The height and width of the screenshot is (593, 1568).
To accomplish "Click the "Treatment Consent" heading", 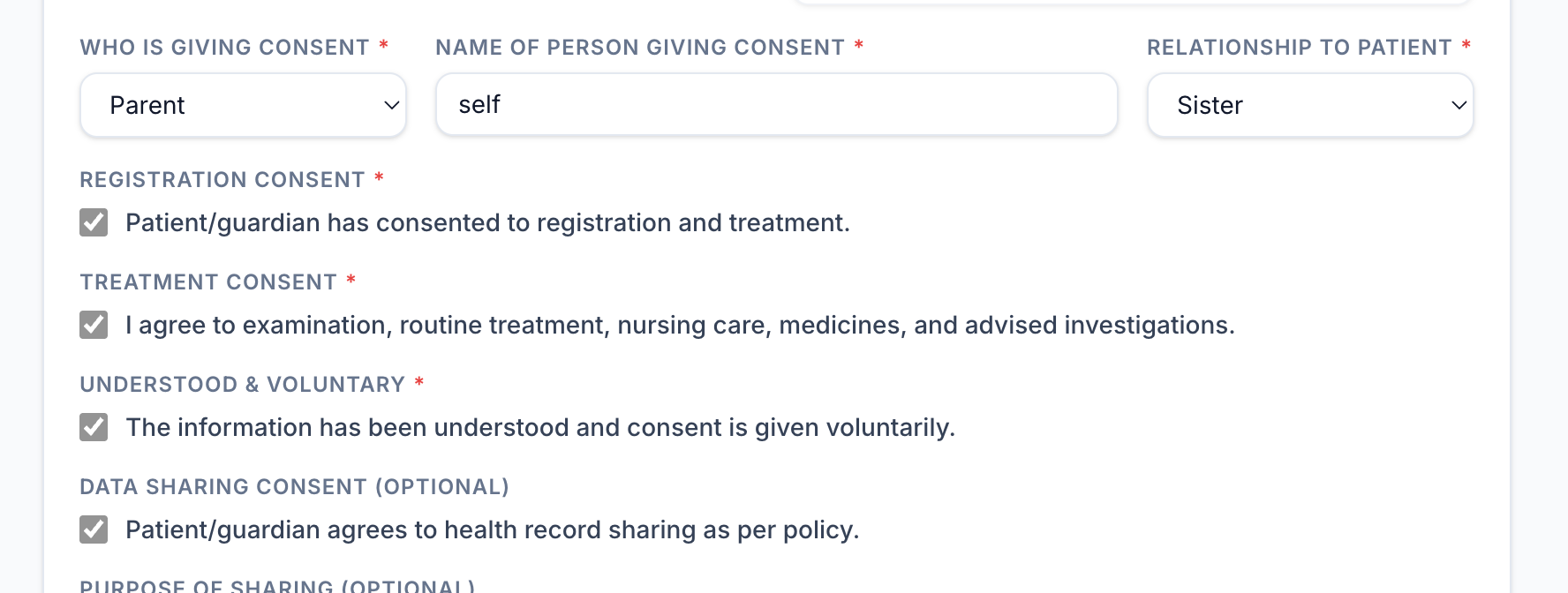I will point(208,282).
